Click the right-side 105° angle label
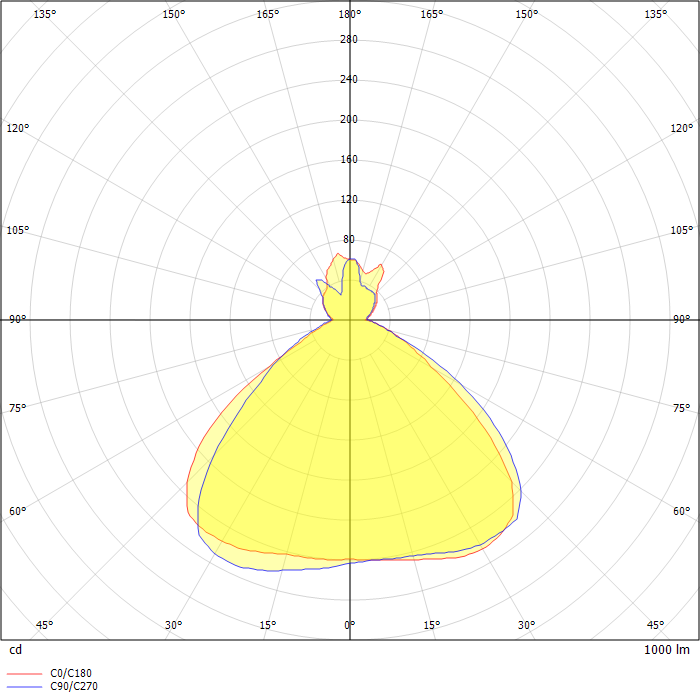The width and height of the screenshot is (700, 700). [682, 230]
